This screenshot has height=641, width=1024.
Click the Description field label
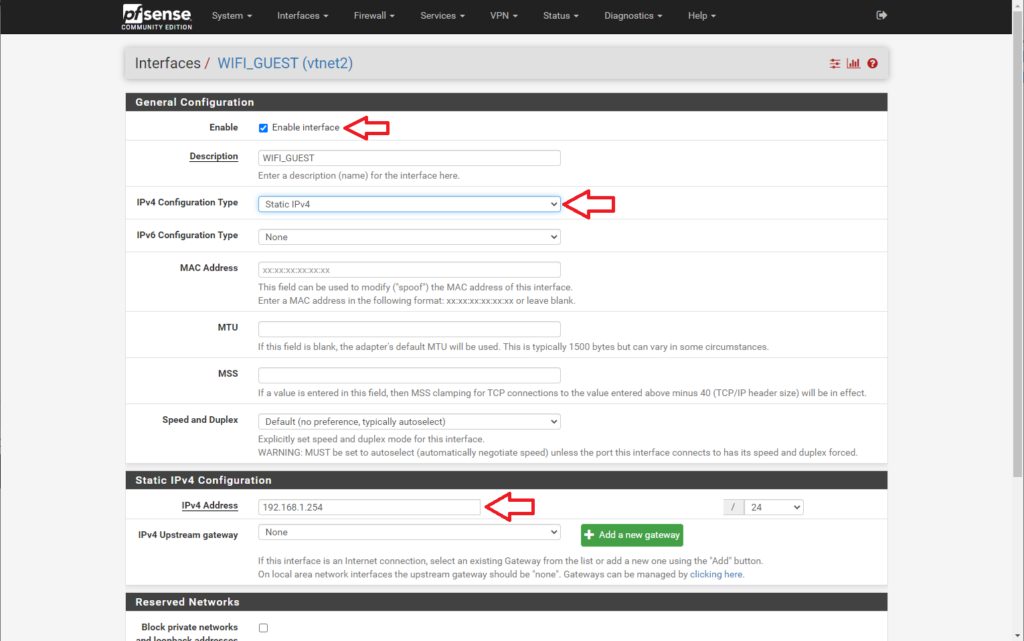click(214, 157)
